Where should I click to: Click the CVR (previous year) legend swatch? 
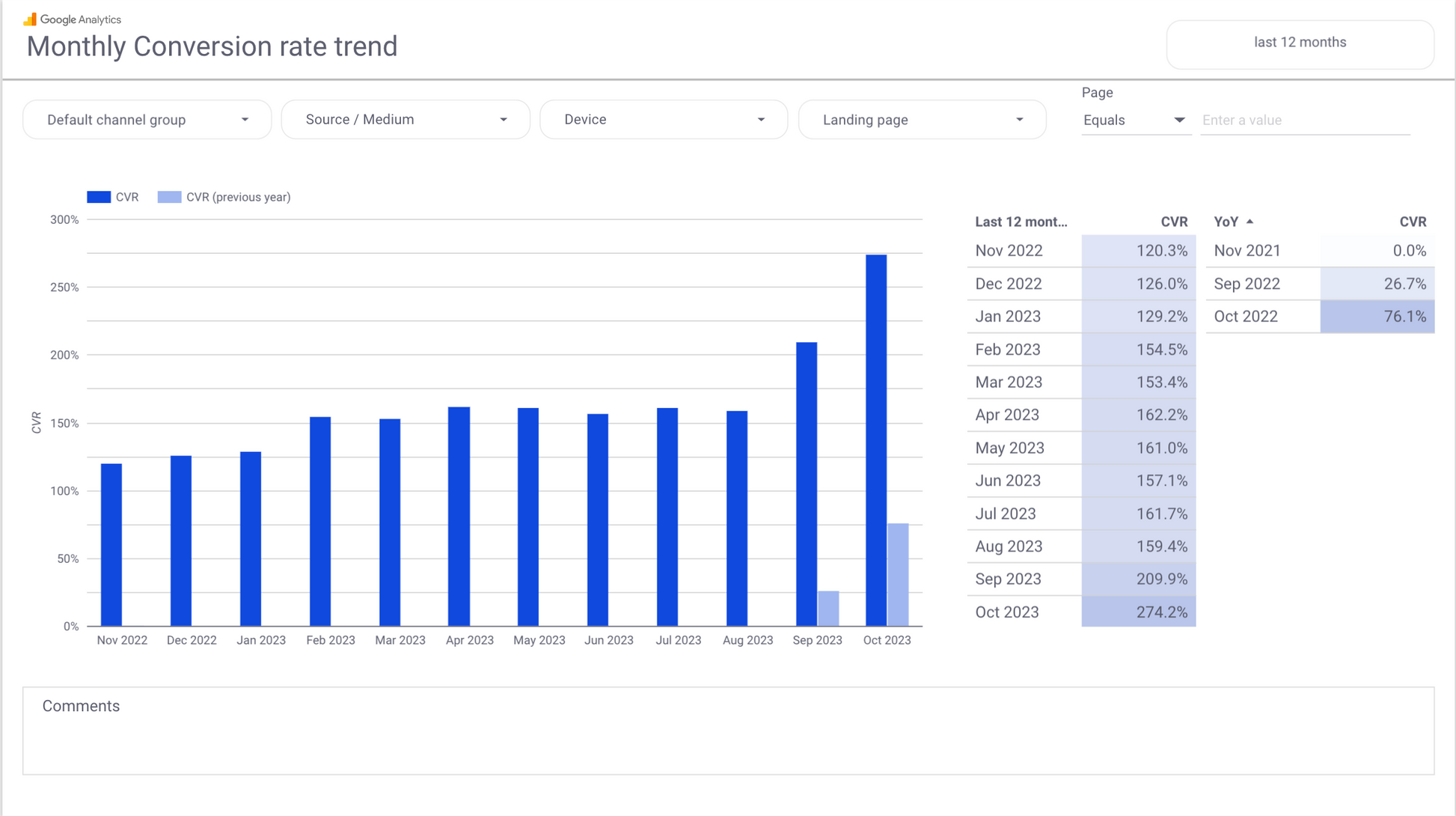[169, 198]
